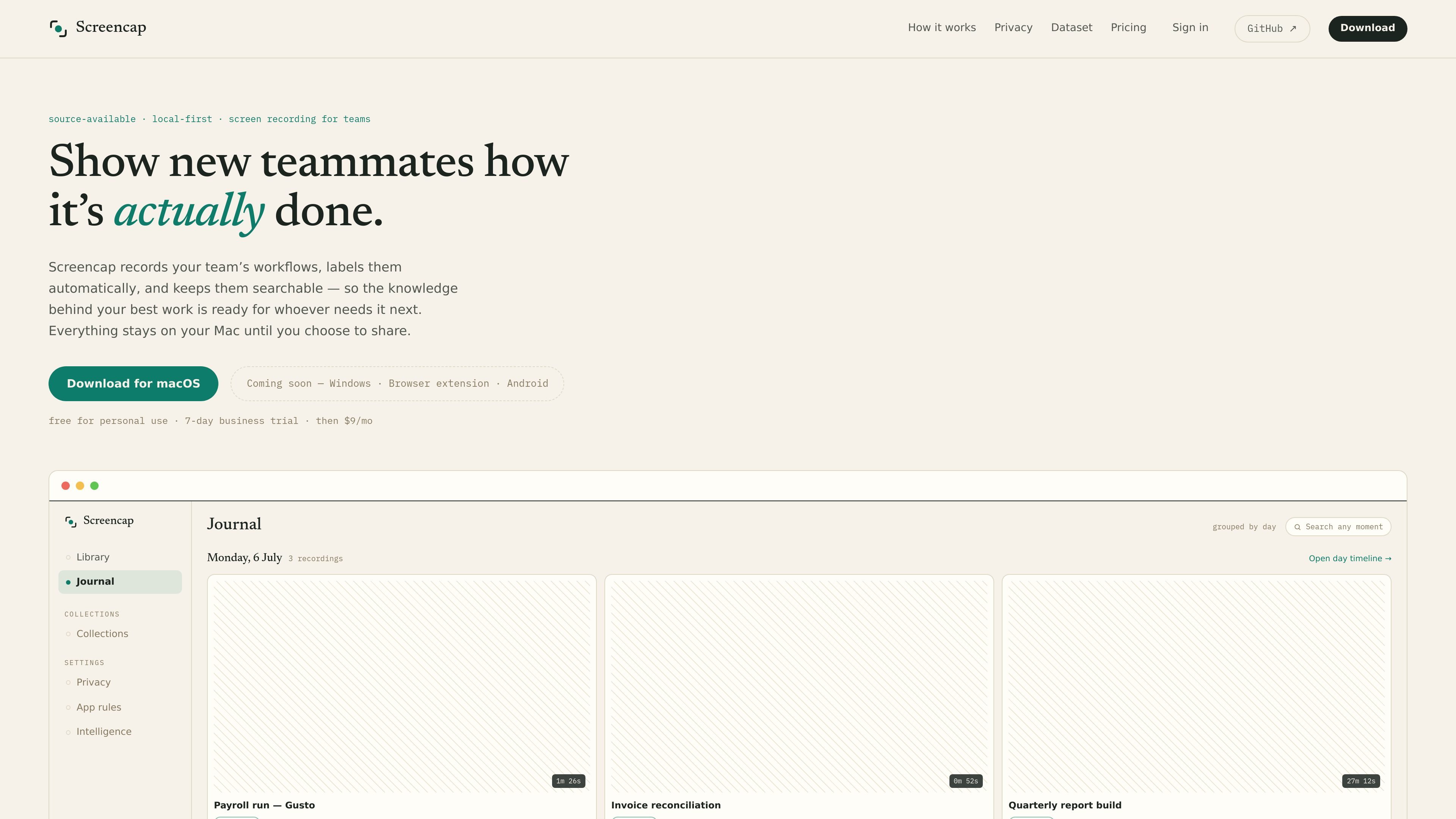Open Collections in the app sidebar
Image resolution: width=1456 pixels, height=819 pixels.
[120, 634]
